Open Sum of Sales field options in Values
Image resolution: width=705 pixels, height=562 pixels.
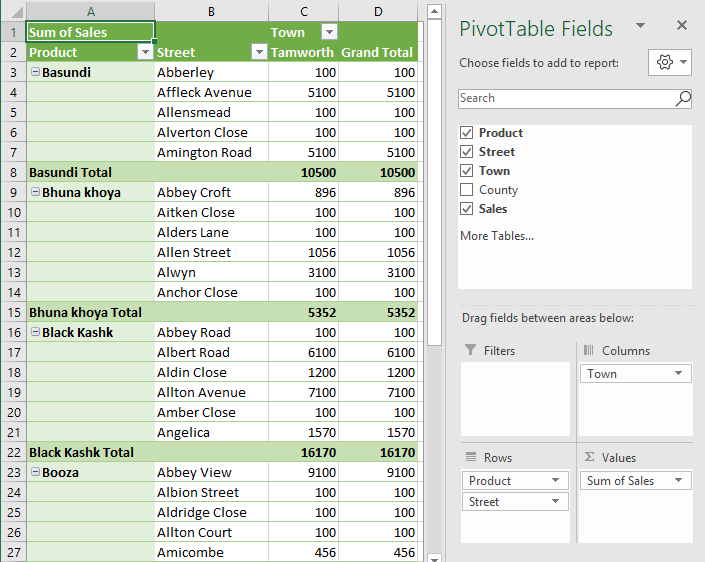pyautogui.click(x=680, y=481)
